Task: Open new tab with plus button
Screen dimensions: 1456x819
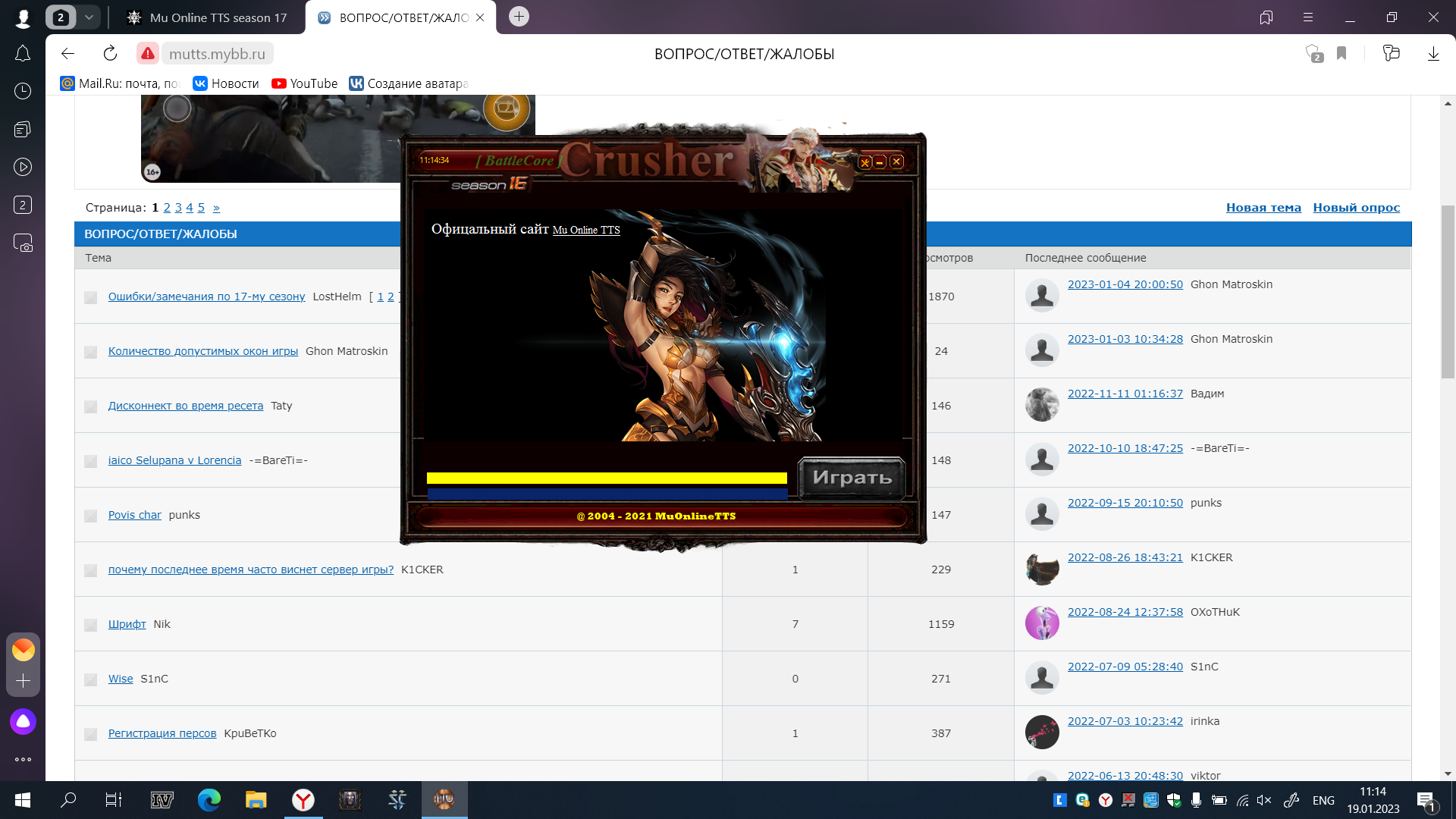Action: 519,17
